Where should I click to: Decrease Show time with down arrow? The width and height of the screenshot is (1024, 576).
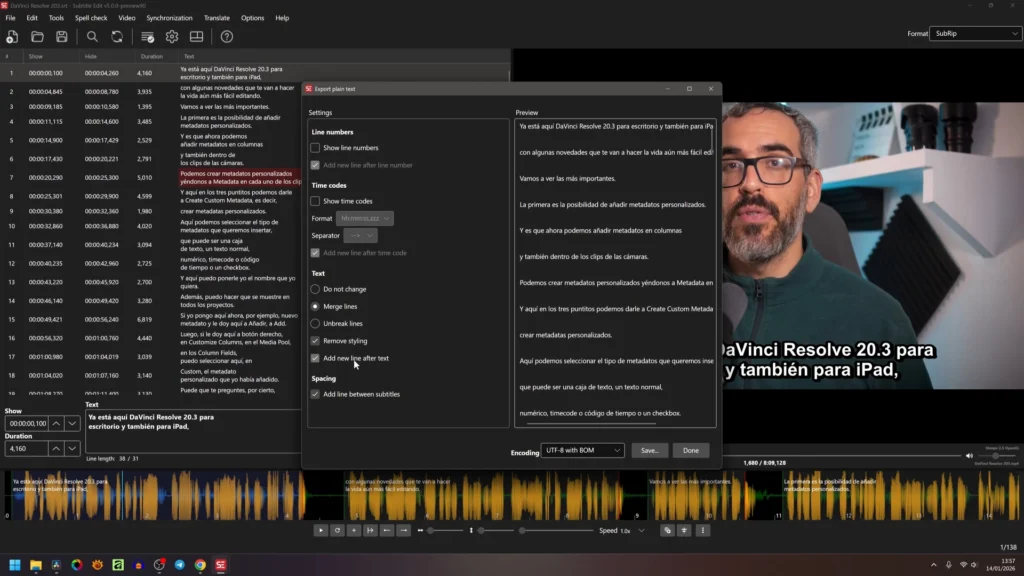coord(72,423)
